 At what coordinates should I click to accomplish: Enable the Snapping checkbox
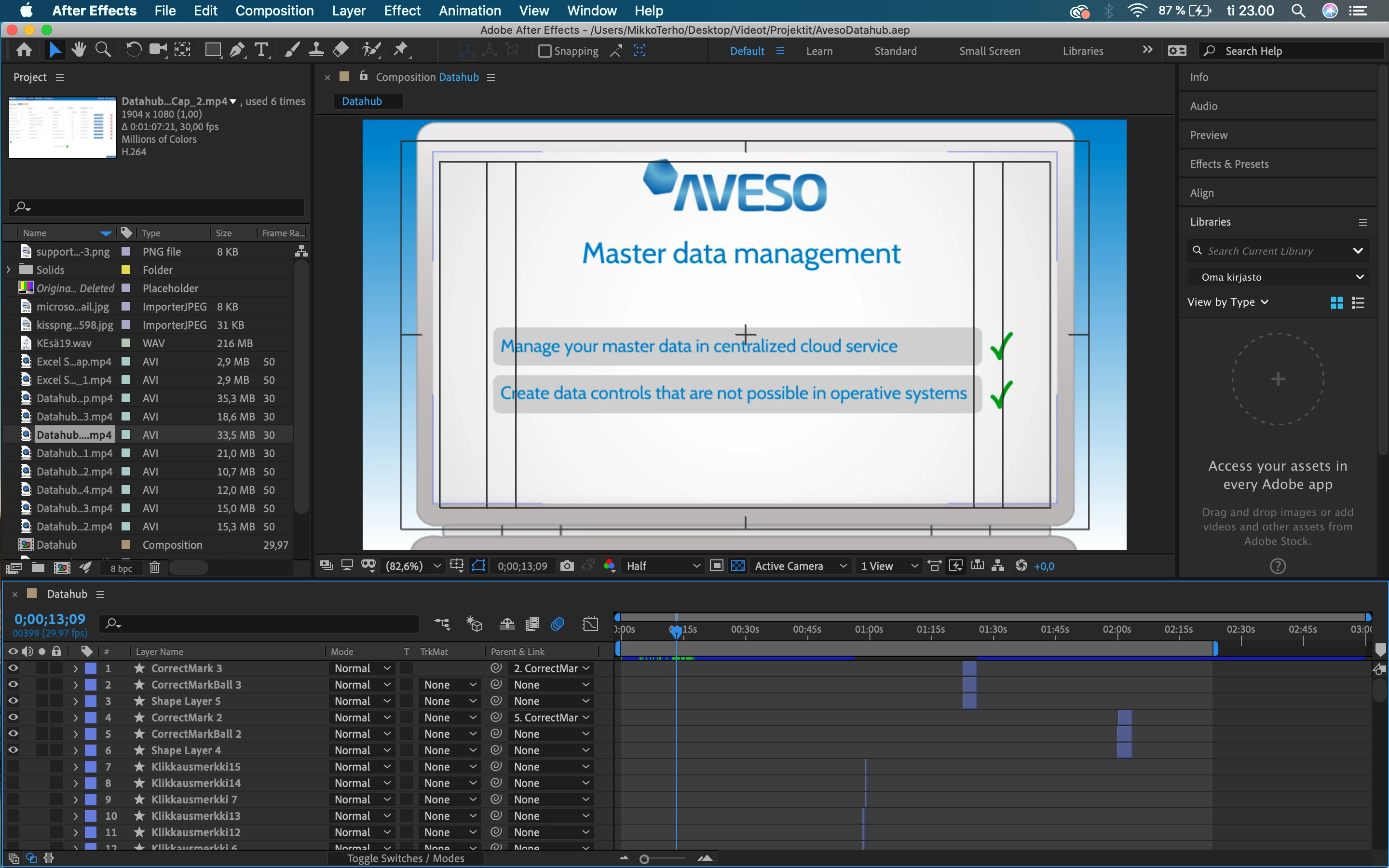pyautogui.click(x=545, y=51)
